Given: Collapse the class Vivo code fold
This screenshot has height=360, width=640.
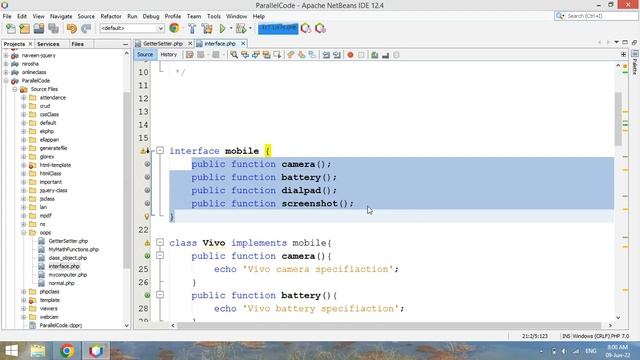Looking at the screenshot, I should (160, 242).
